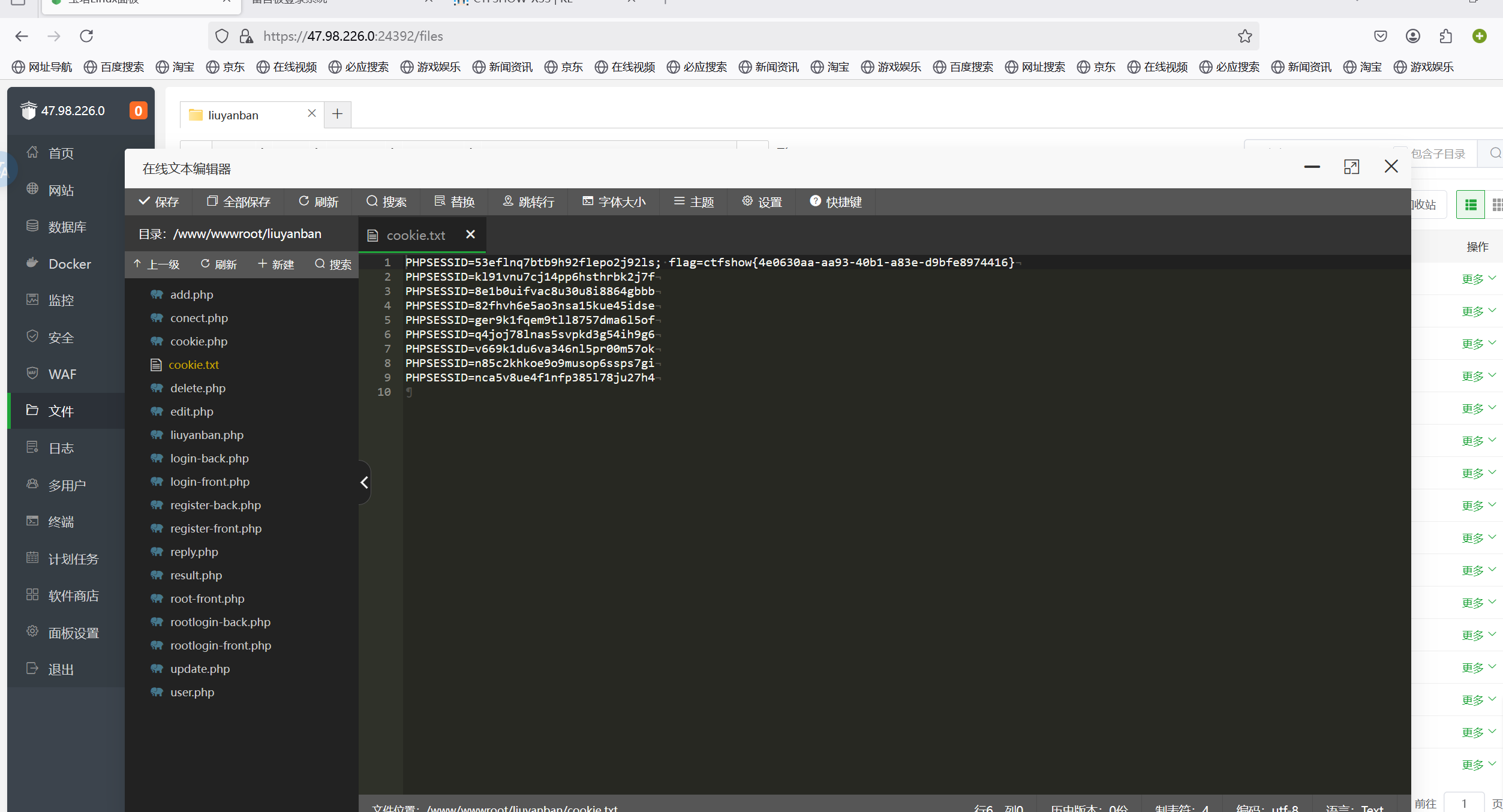
Task: Switch to grid view layout icon
Action: (1496, 205)
